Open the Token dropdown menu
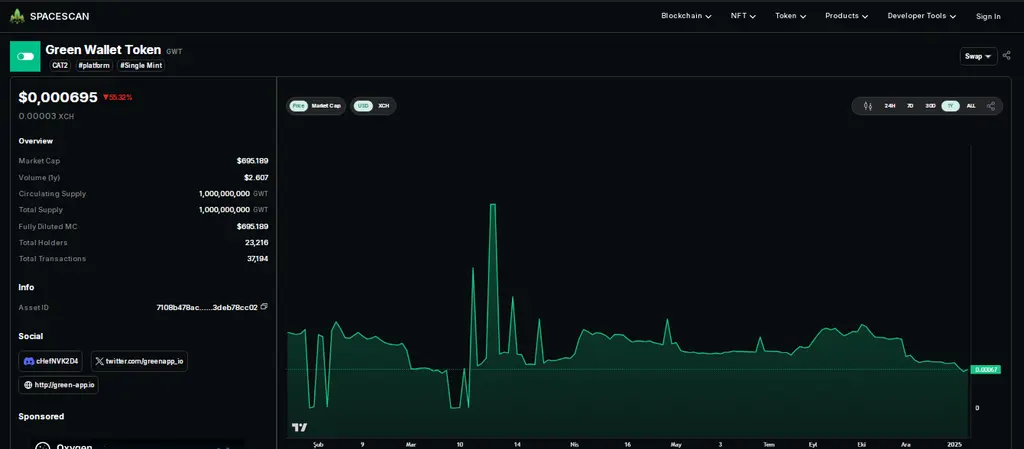The image size is (1024, 449). [790, 16]
